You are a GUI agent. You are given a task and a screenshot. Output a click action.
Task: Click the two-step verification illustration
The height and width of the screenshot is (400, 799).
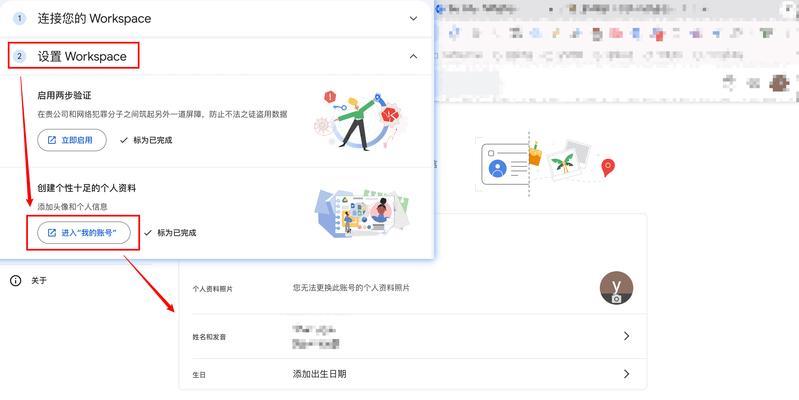360,120
